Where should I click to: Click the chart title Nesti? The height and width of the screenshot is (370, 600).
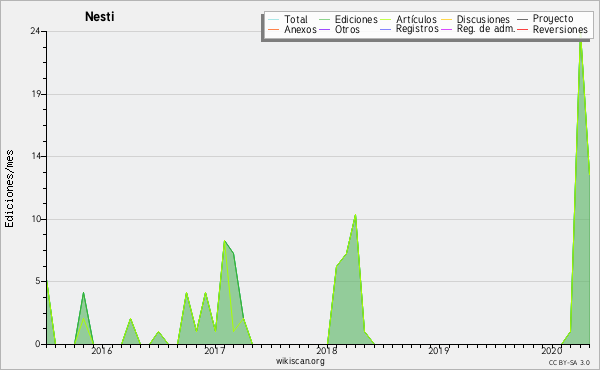coord(99,17)
